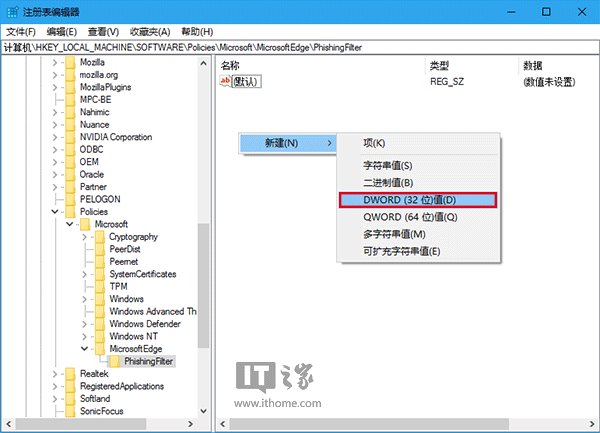Expand the Windows NT tree node

click(x=85, y=336)
